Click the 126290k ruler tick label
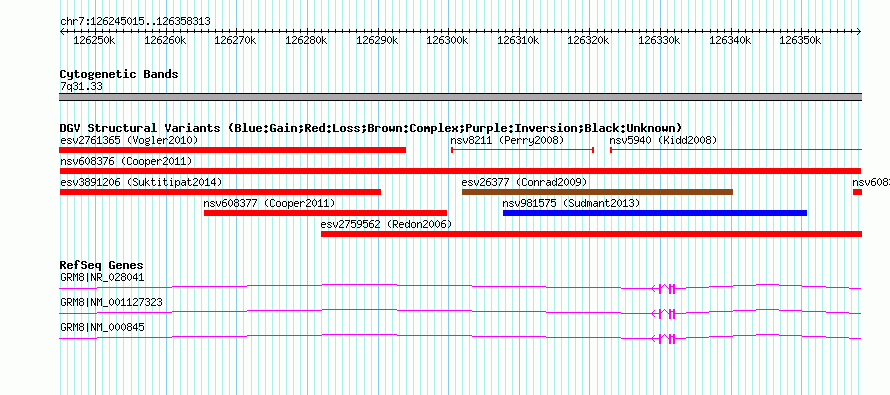 (377, 41)
